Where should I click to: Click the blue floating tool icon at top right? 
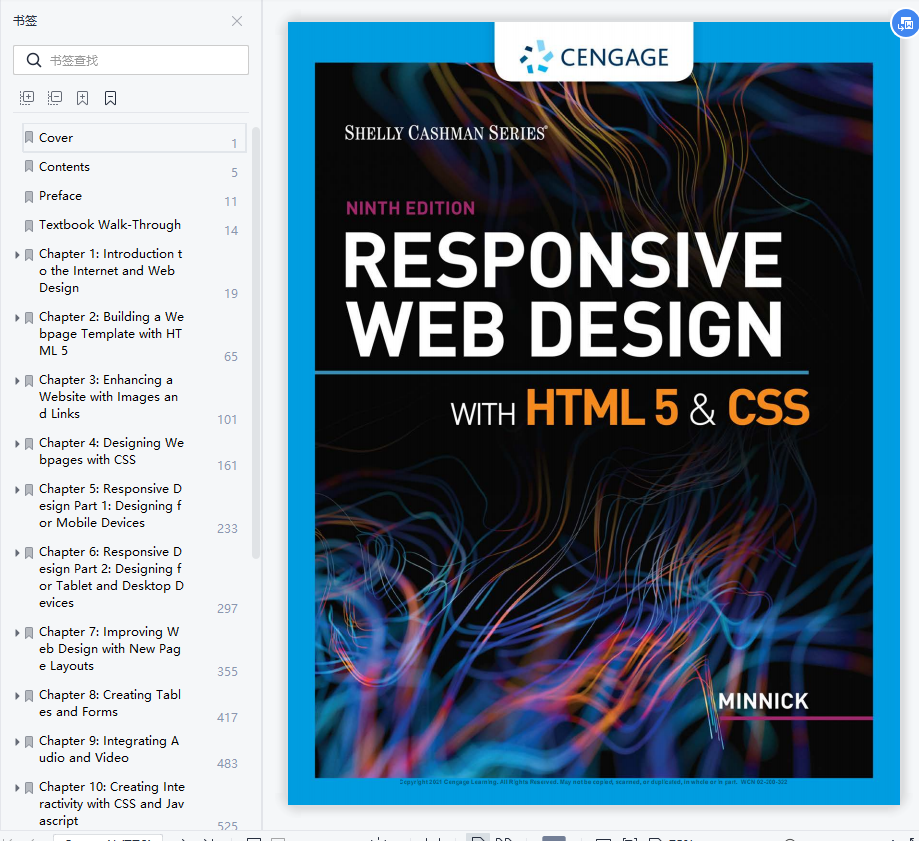point(905,24)
